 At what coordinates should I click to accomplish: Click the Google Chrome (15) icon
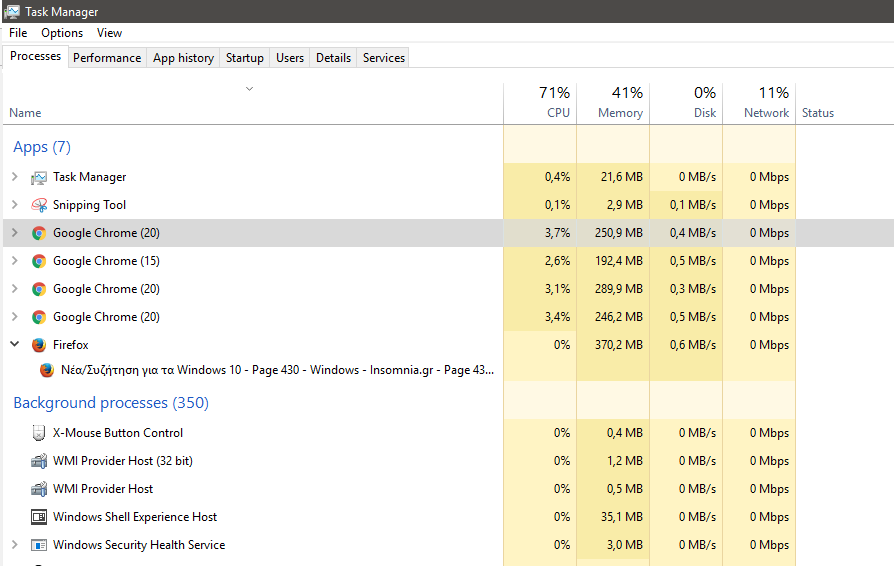tap(39, 261)
